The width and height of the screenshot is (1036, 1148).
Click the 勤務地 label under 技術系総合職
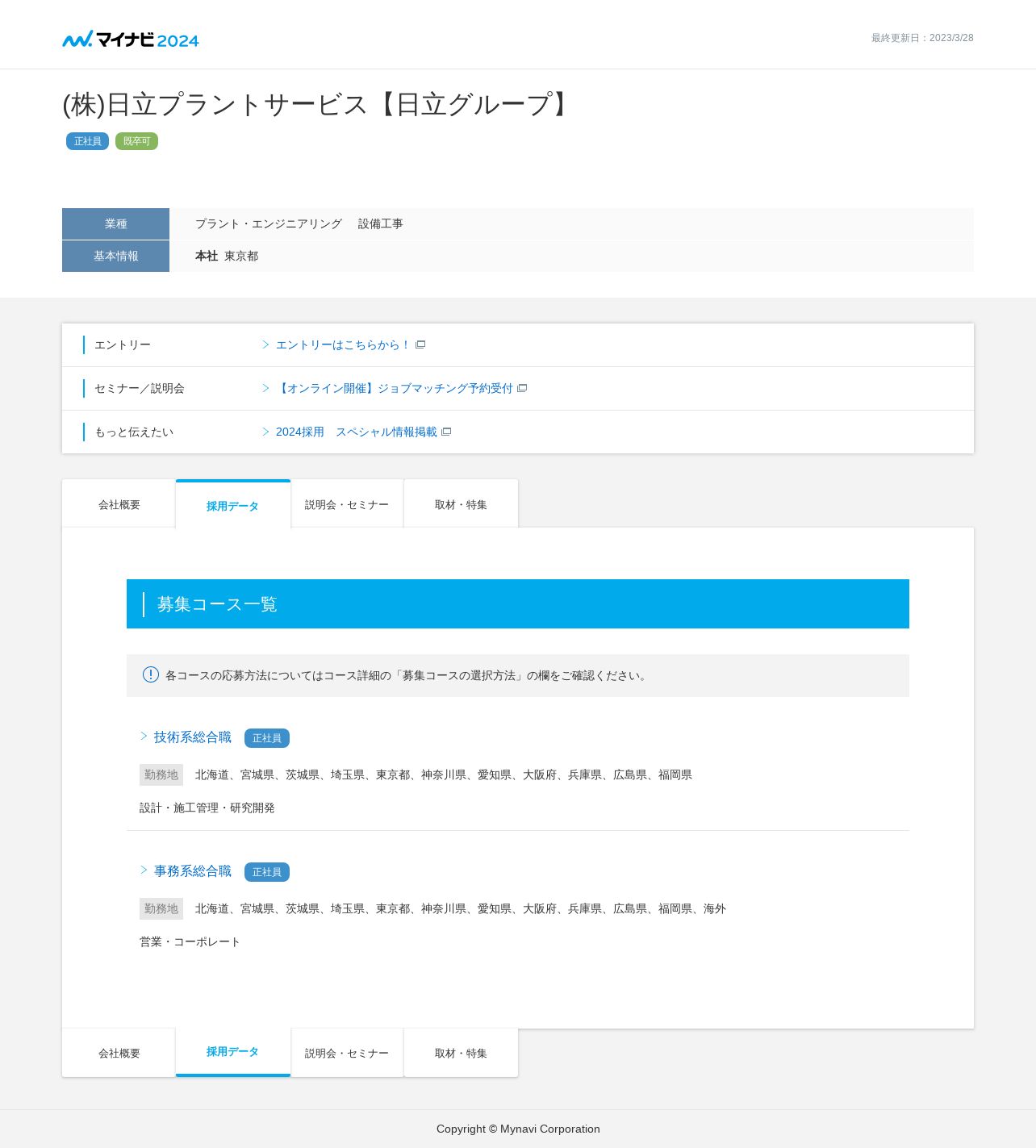tap(161, 774)
